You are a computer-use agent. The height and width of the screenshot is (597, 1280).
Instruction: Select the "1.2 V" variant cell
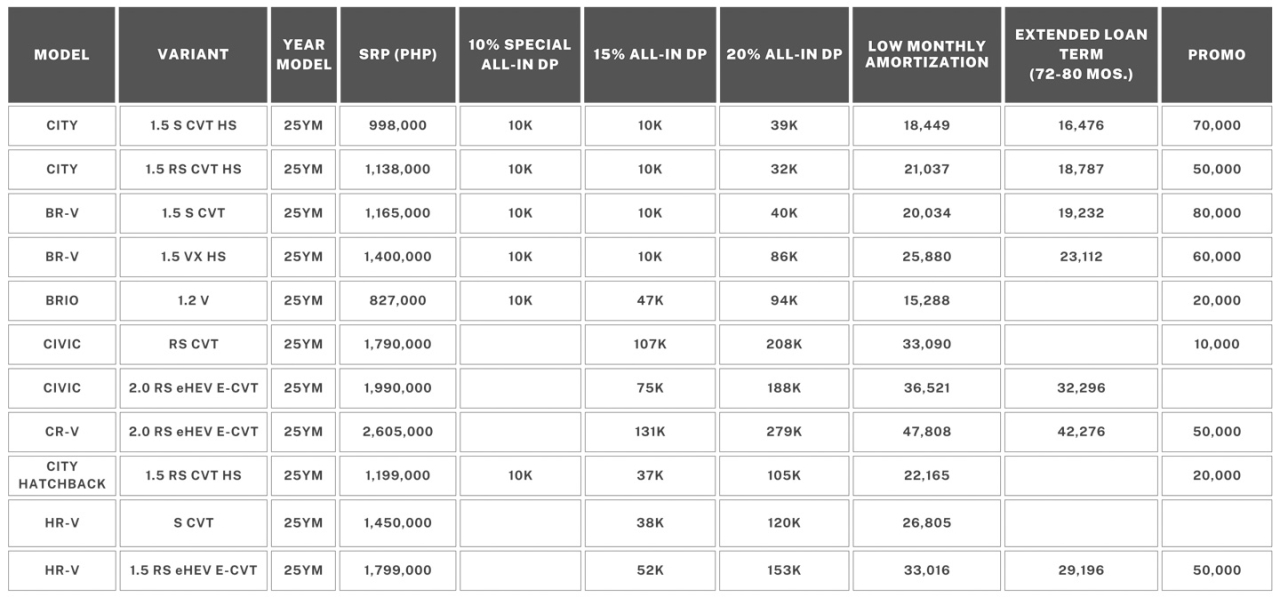click(x=193, y=300)
